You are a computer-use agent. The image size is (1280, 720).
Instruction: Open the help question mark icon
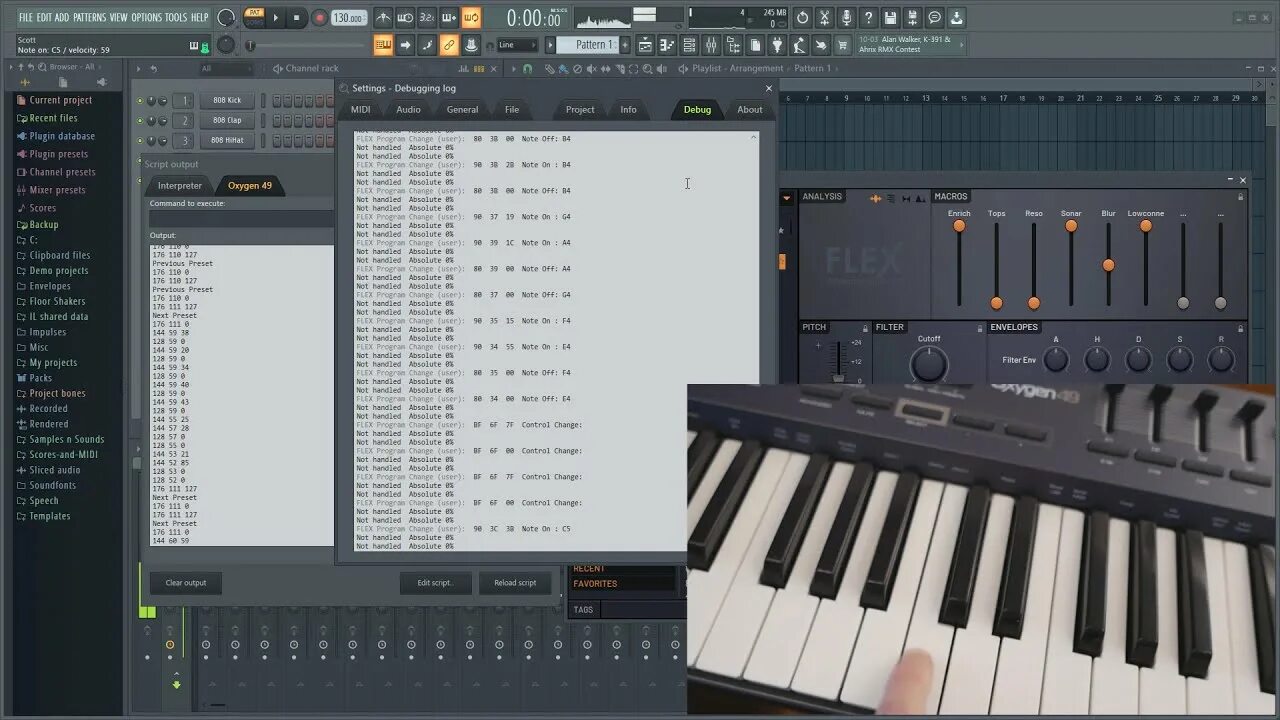868,17
